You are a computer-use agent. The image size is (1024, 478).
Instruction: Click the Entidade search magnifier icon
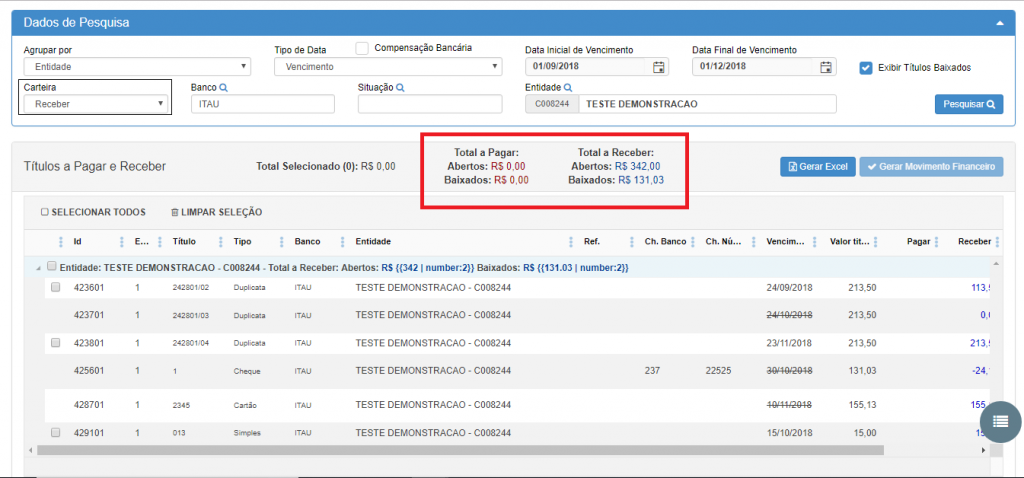568,88
